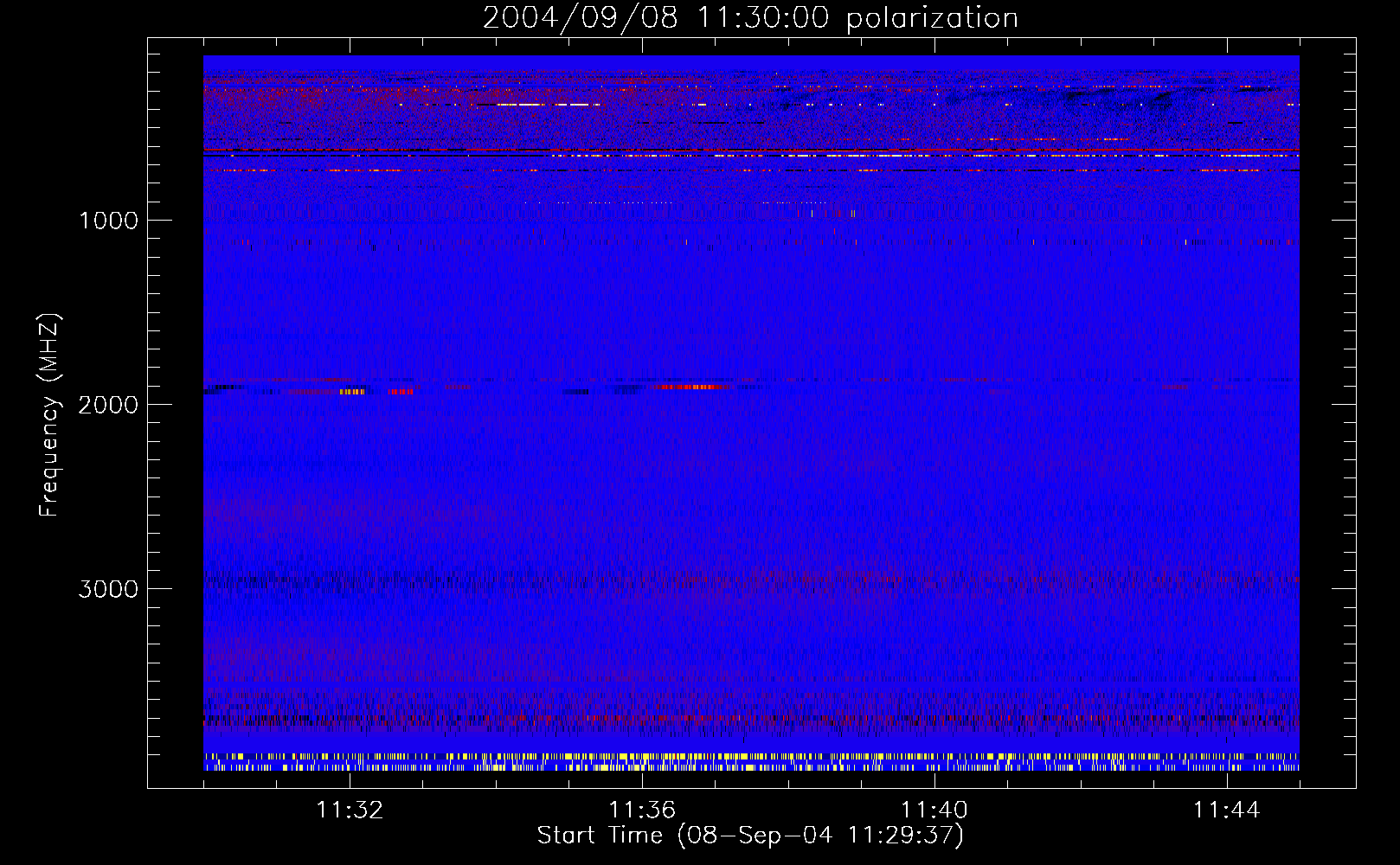Click the red burst near 2000 MHz at 11:36
This screenshot has height=865, width=1400.
coord(692,387)
